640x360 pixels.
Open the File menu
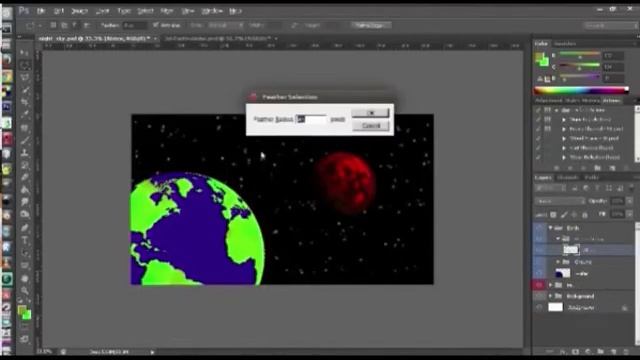click(x=41, y=11)
